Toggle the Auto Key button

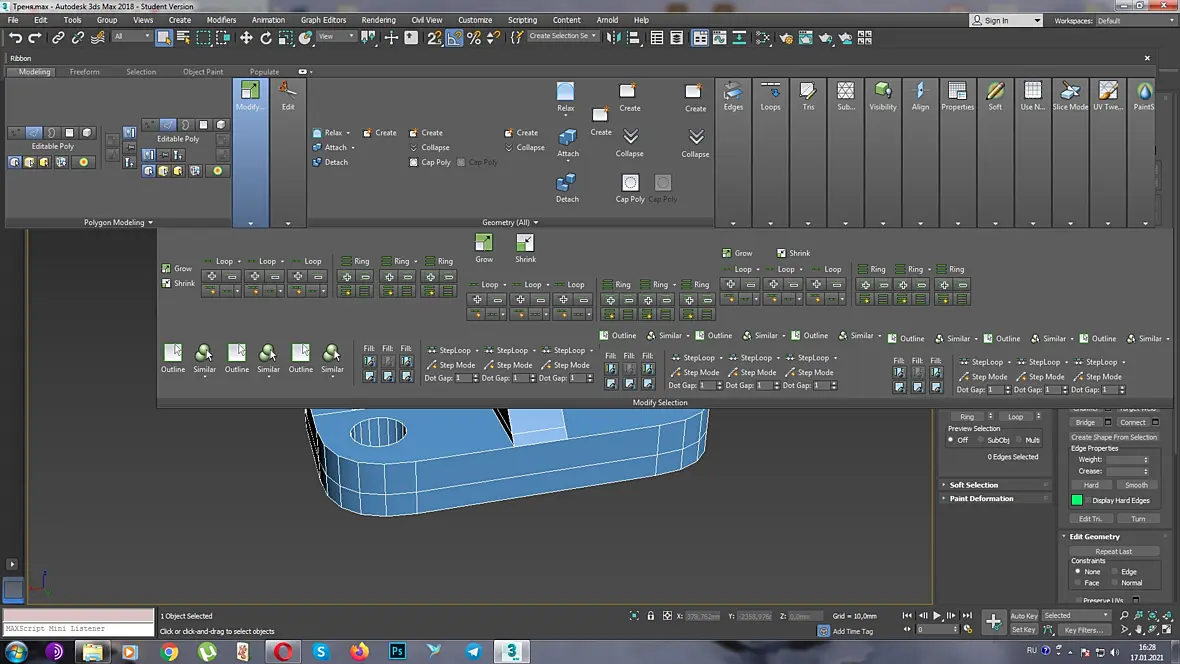tap(1023, 616)
